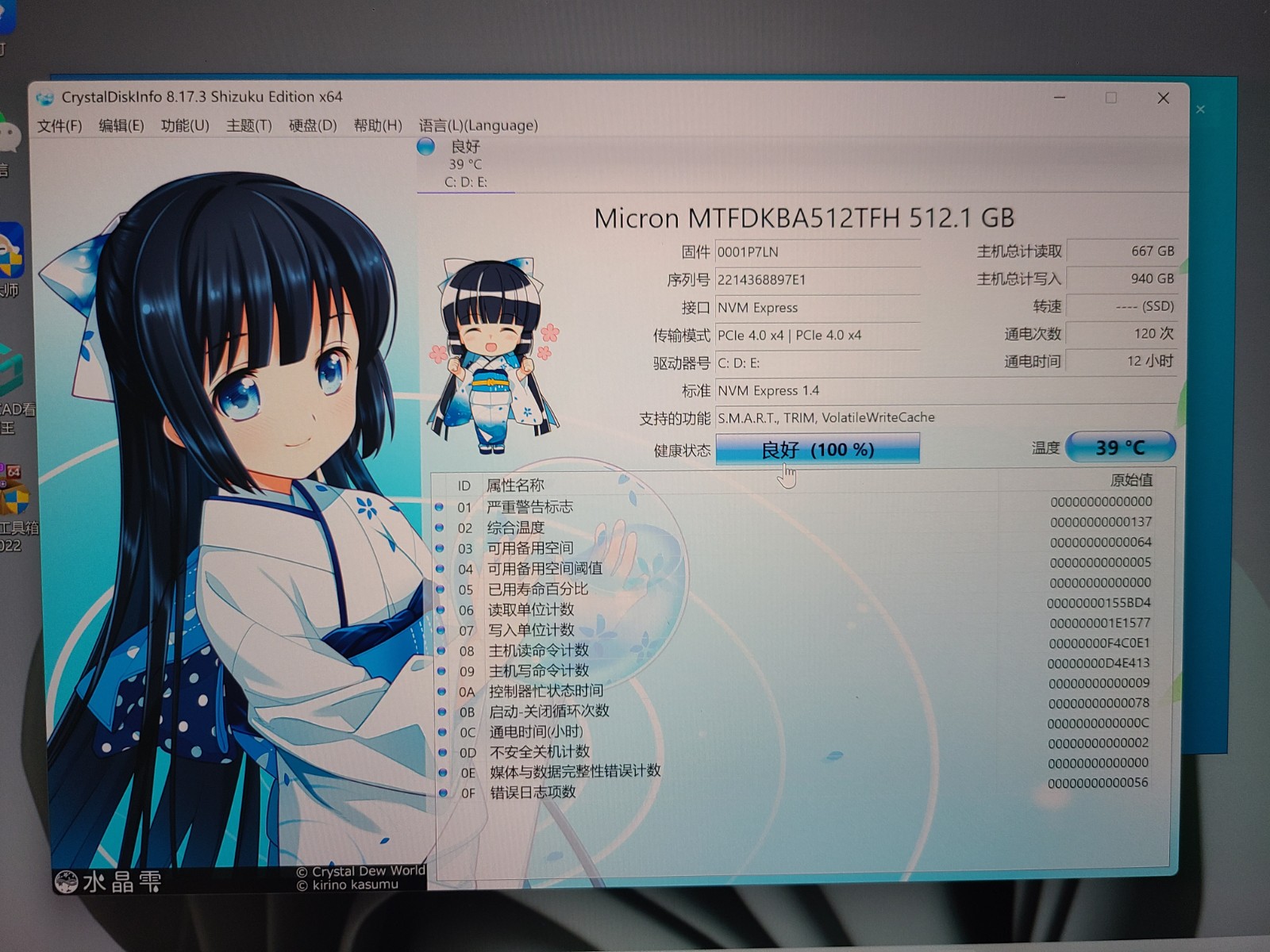
Task: Click the rotation rate value ---- (SSD)
Action: click(1122, 306)
